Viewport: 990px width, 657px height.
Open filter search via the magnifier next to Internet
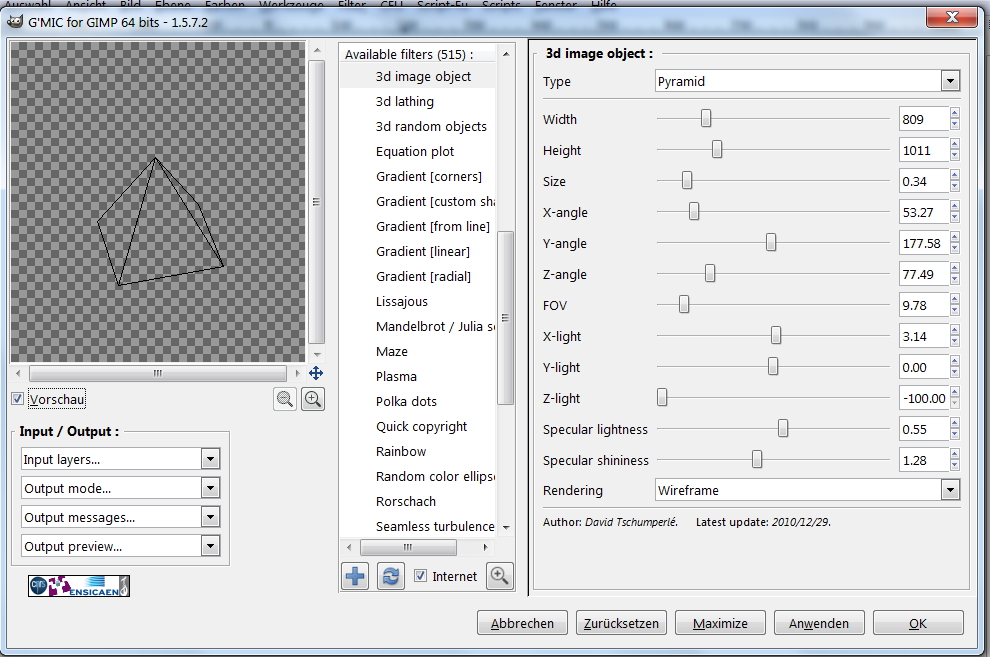[499, 576]
